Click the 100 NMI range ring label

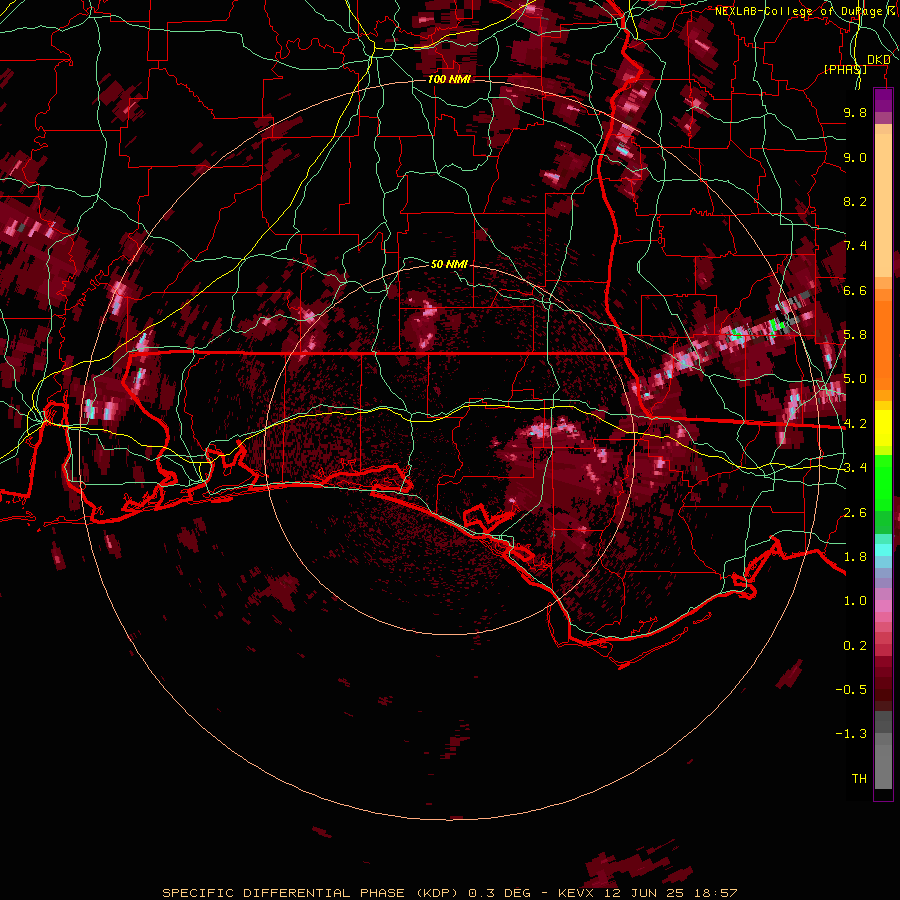point(449,79)
